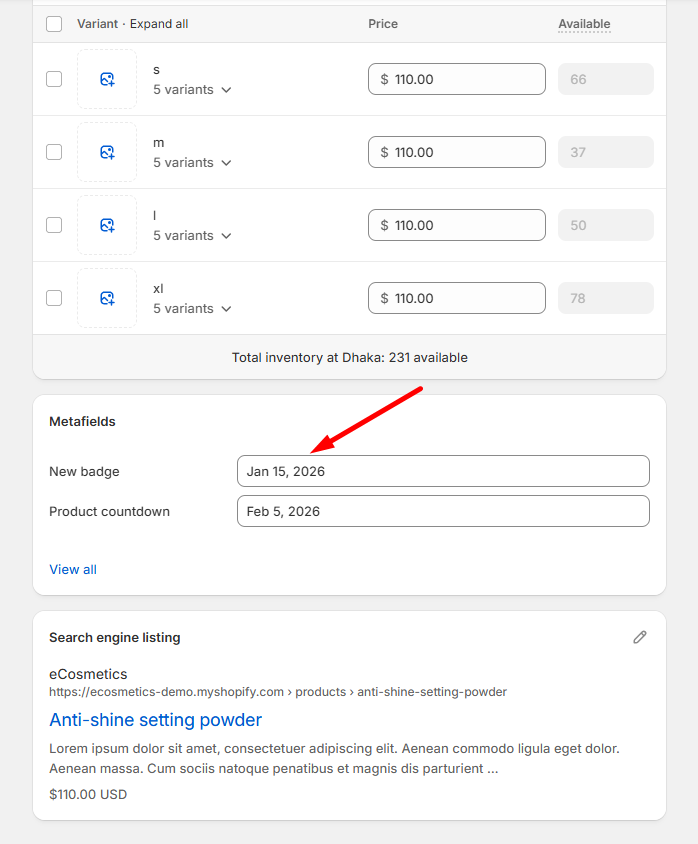Image resolution: width=698 pixels, height=844 pixels.
Task: Check the l variant checkbox
Action: pos(54,225)
